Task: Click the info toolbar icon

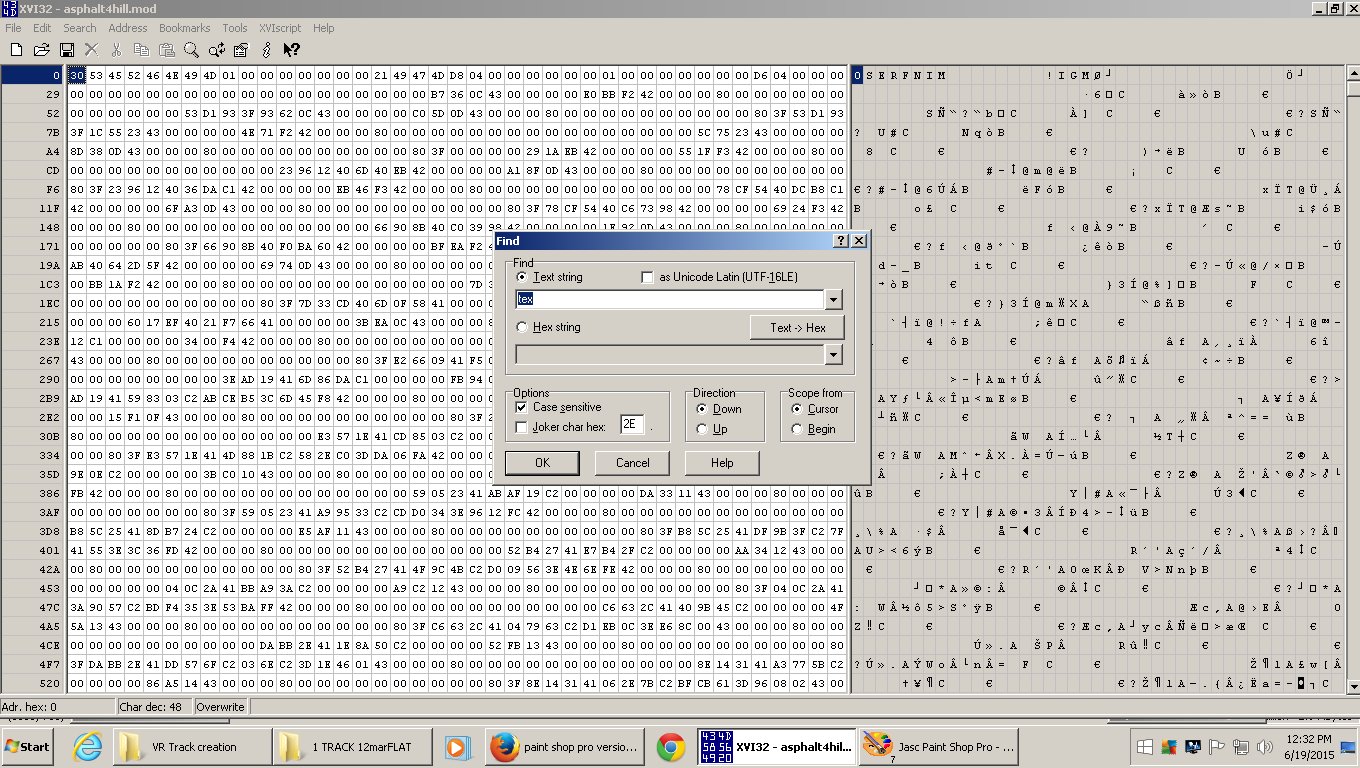Action: [267, 49]
